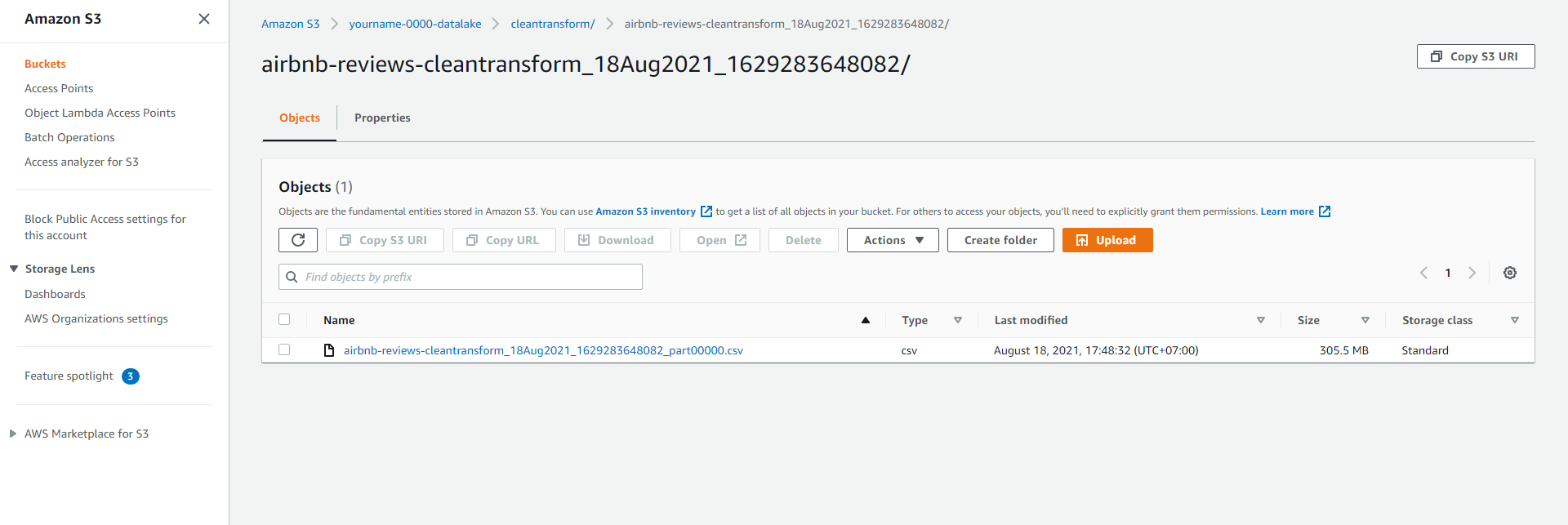Image resolution: width=1568 pixels, height=525 pixels.
Task: Open Block Public Access settings for this account
Action: pyautogui.click(x=105, y=227)
